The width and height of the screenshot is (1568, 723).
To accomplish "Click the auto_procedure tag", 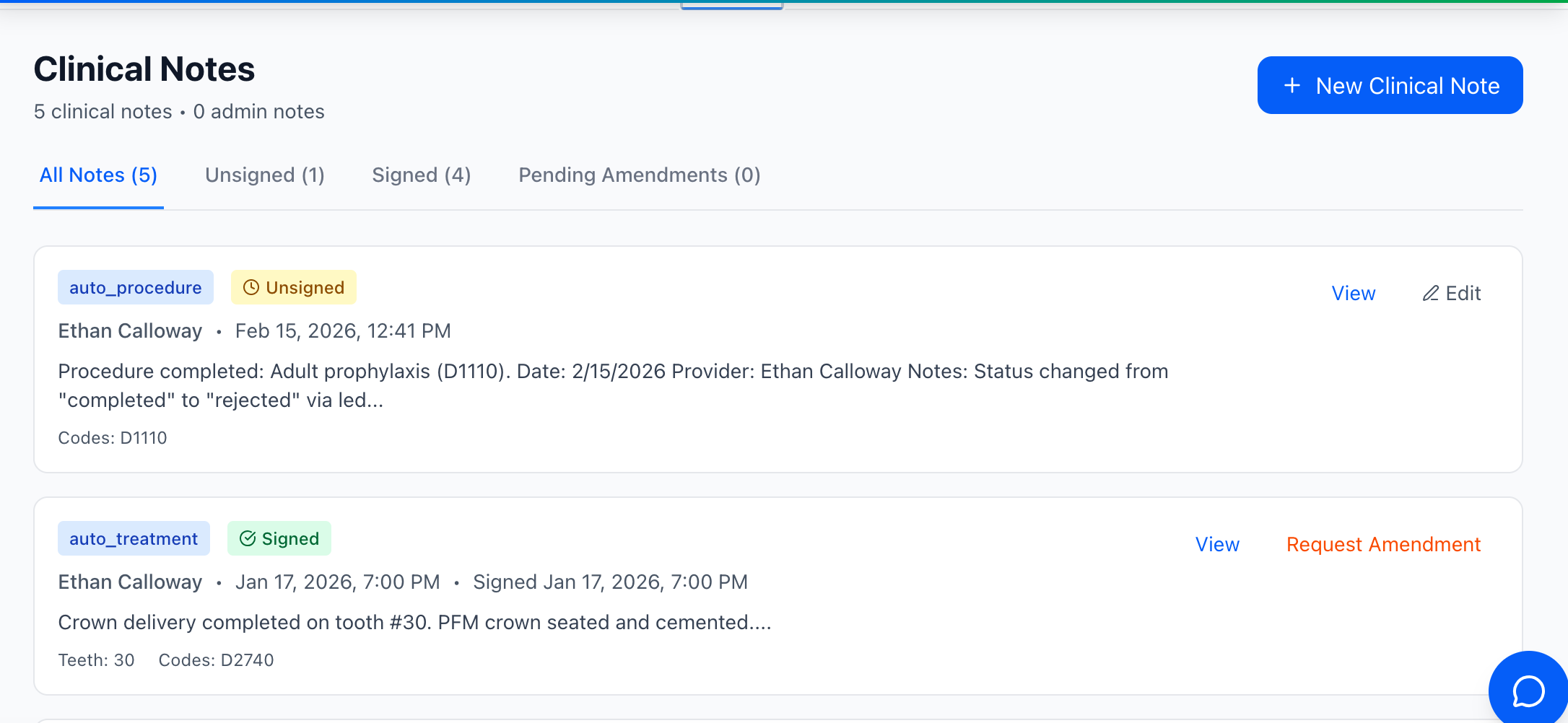I will (x=135, y=288).
